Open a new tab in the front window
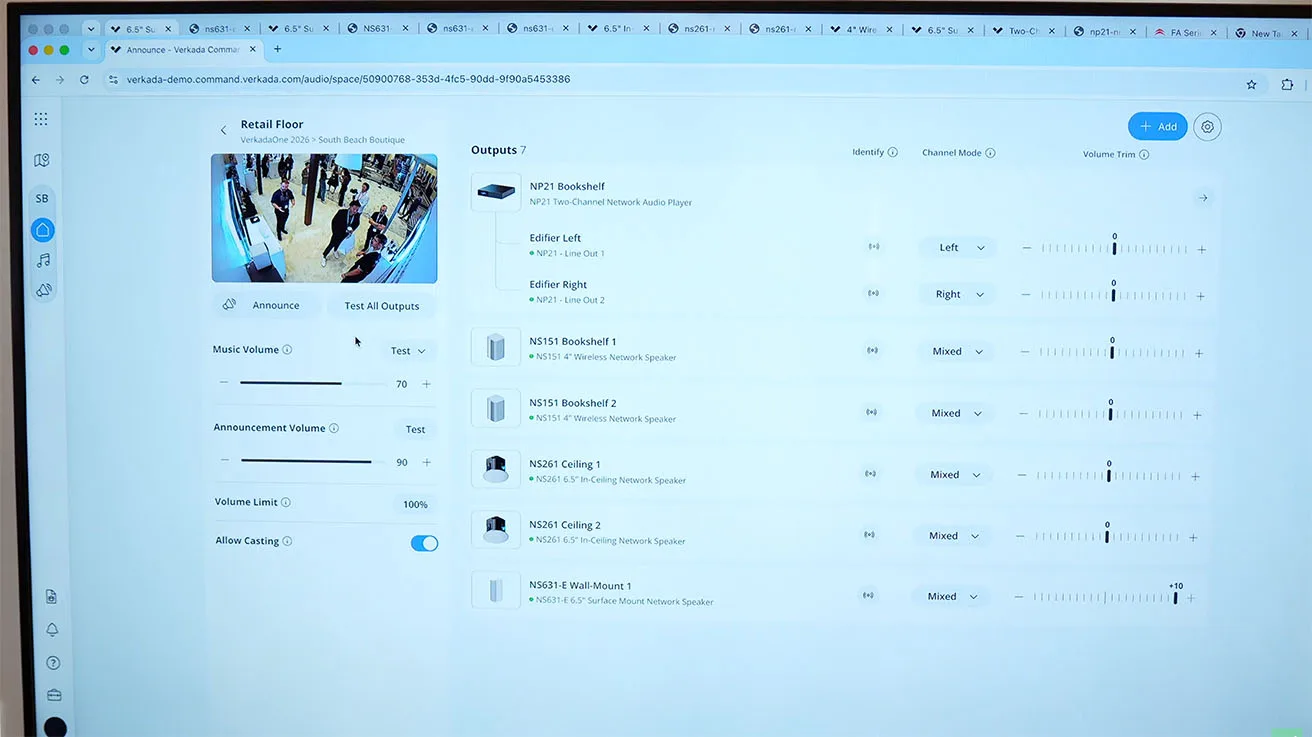Viewport: 1312px width, 737px height. click(x=277, y=49)
